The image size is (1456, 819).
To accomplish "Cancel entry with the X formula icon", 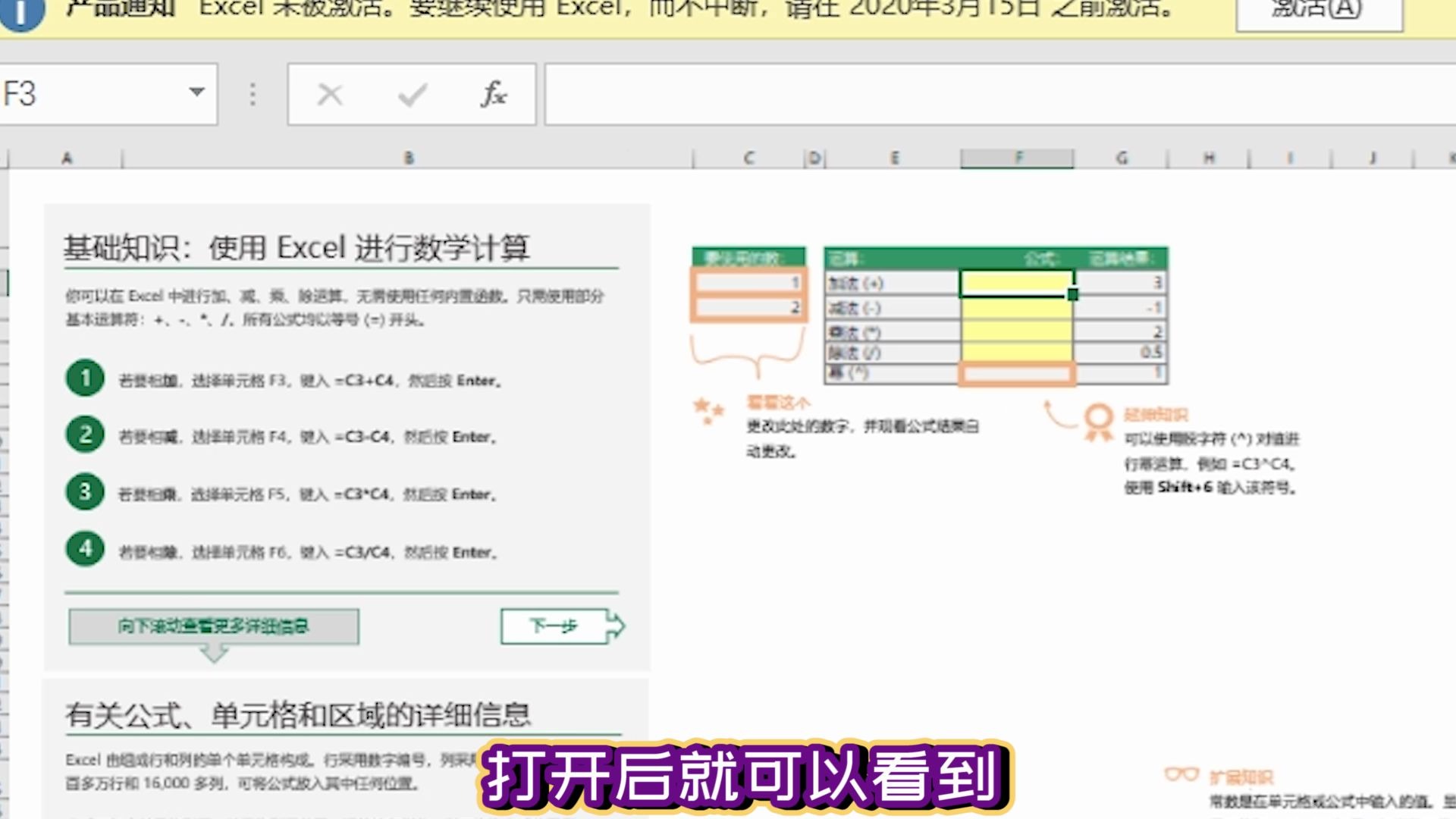I will click(x=330, y=95).
